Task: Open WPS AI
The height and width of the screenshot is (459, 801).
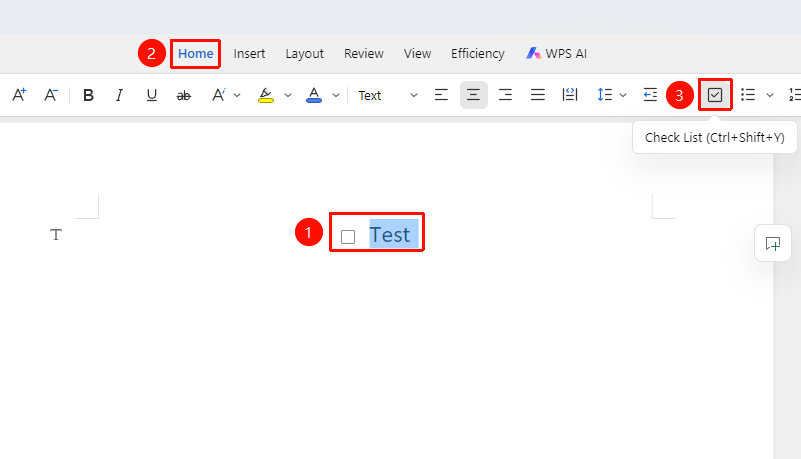Action: (556, 54)
